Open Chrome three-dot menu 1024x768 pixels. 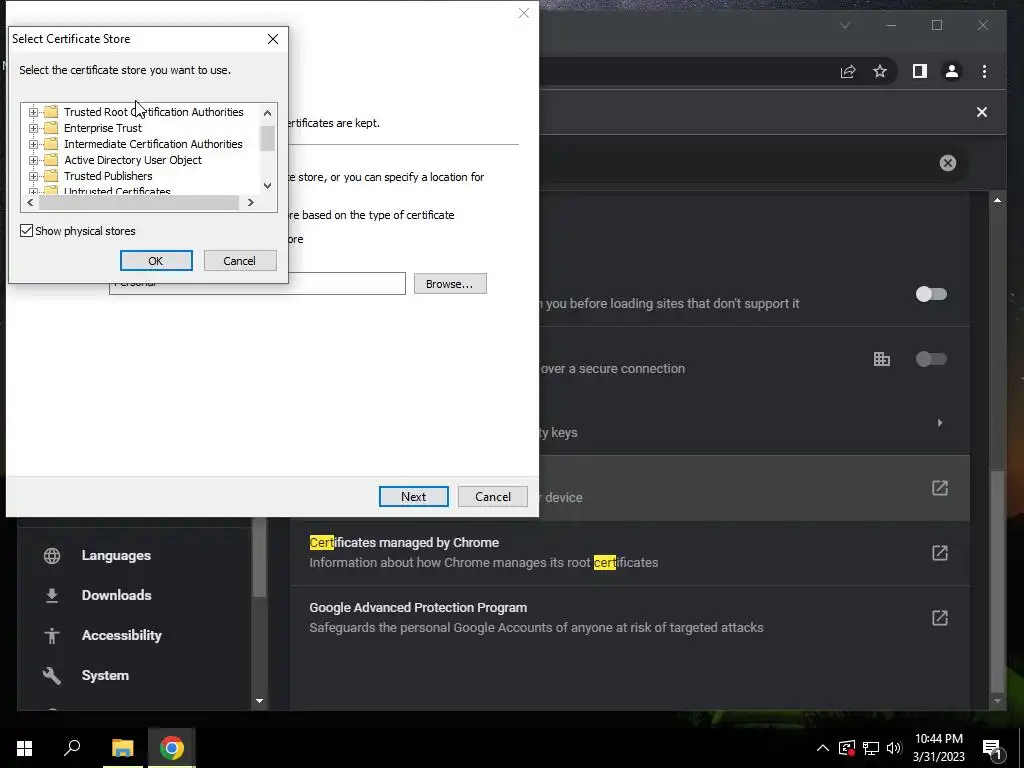(984, 71)
